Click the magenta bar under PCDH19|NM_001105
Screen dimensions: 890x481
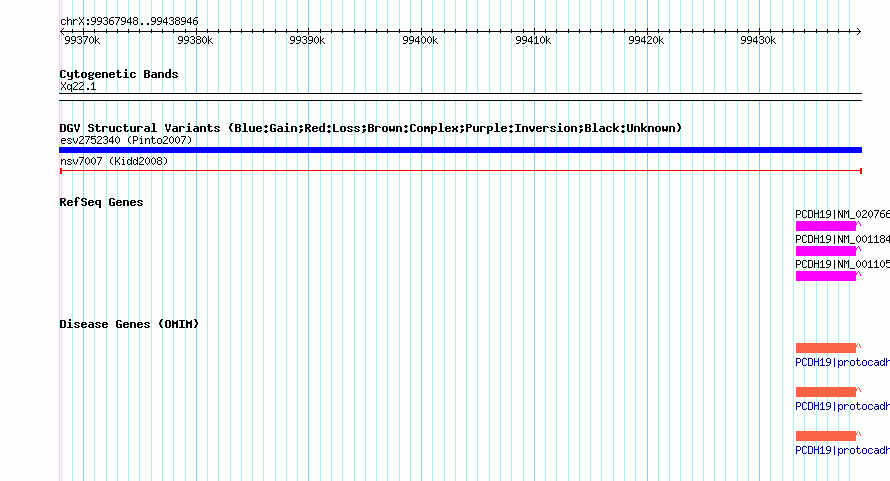pyautogui.click(x=826, y=276)
